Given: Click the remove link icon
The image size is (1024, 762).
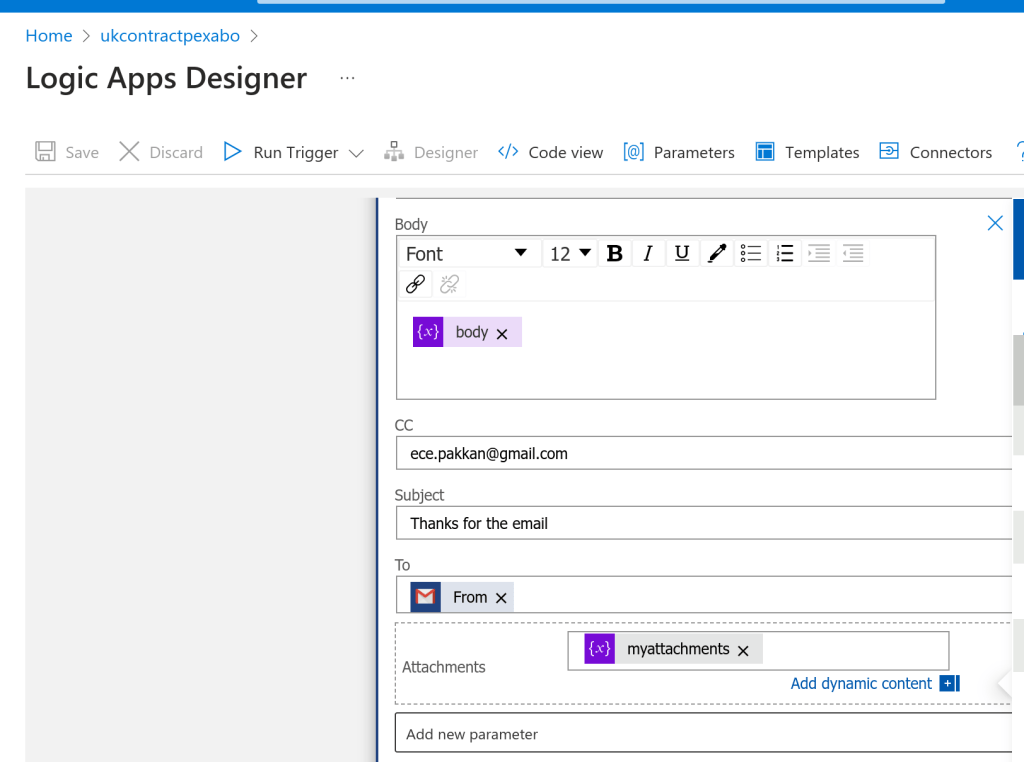Looking at the screenshot, I should (x=449, y=284).
